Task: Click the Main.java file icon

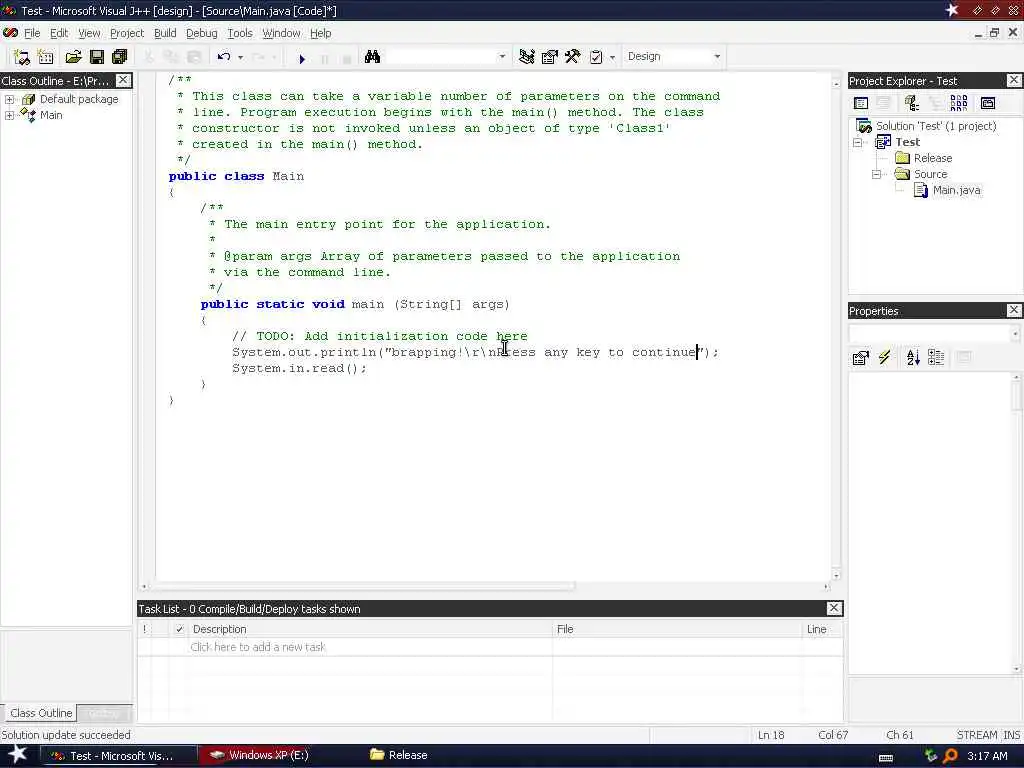Action: (x=921, y=190)
